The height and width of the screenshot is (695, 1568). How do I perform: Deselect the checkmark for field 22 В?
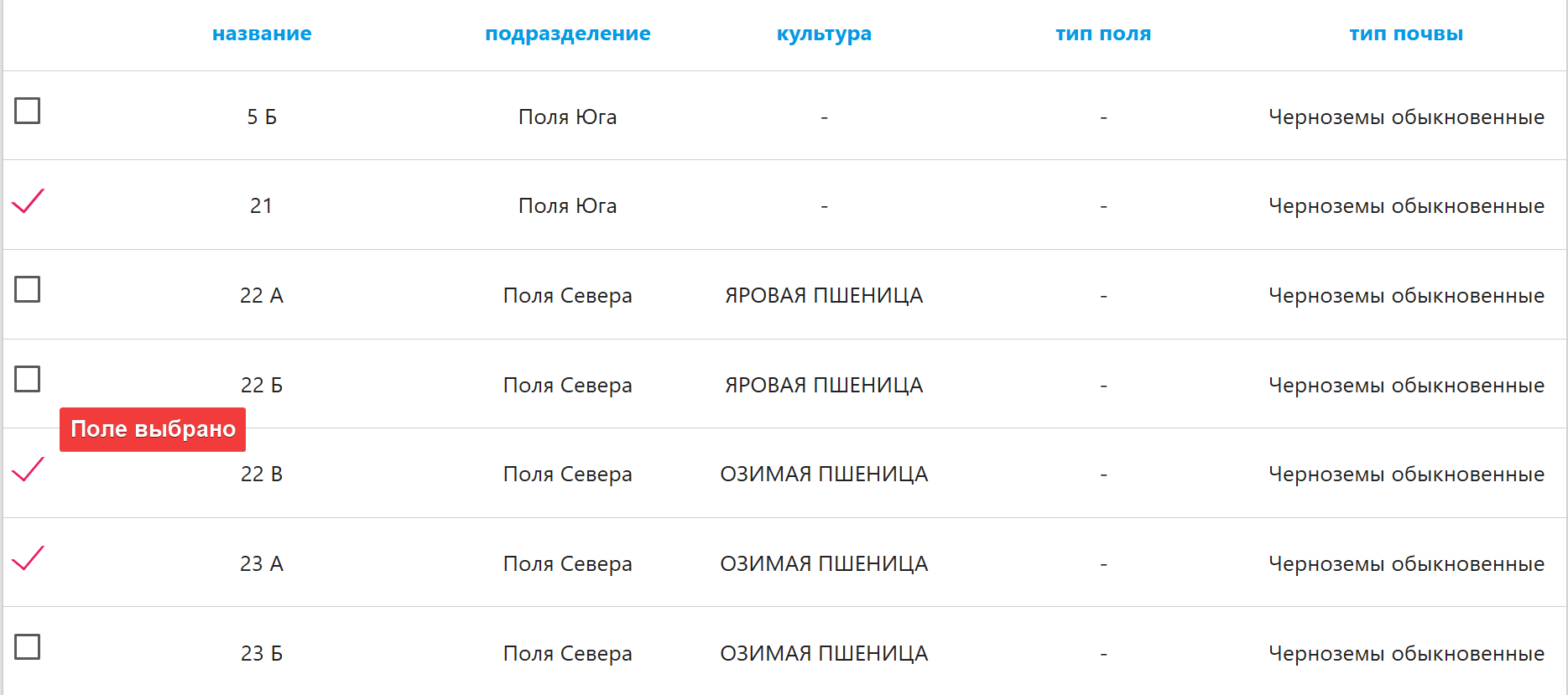(x=28, y=469)
